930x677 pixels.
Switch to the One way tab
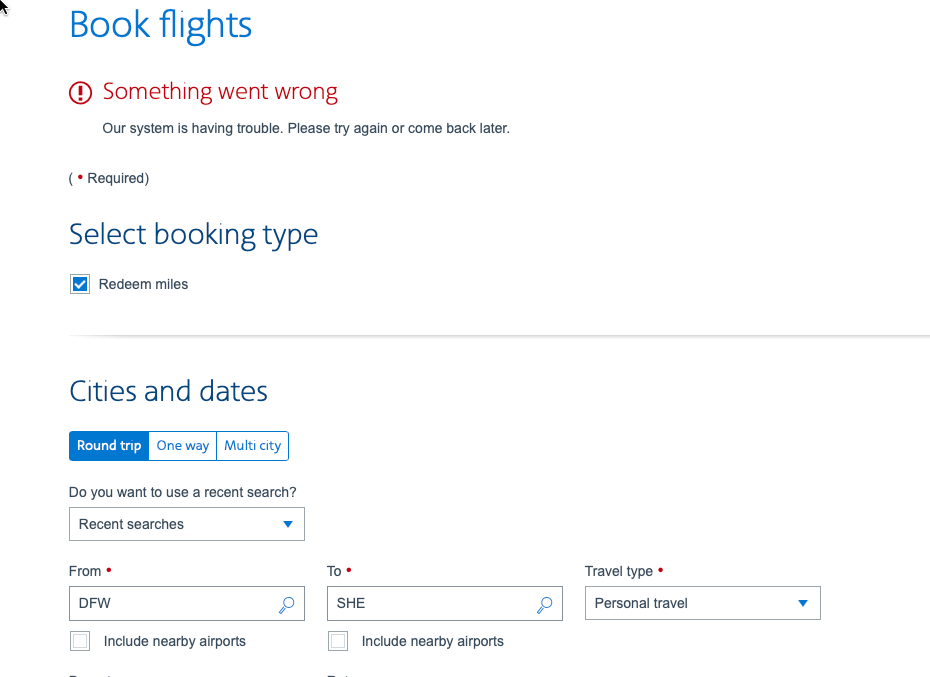click(x=183, y=446)
